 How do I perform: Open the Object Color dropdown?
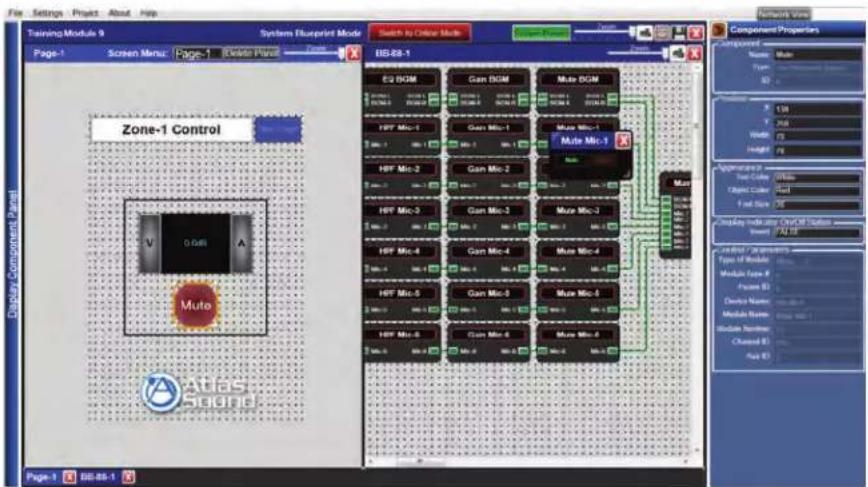pyautogui.click(x=817, y=190)
